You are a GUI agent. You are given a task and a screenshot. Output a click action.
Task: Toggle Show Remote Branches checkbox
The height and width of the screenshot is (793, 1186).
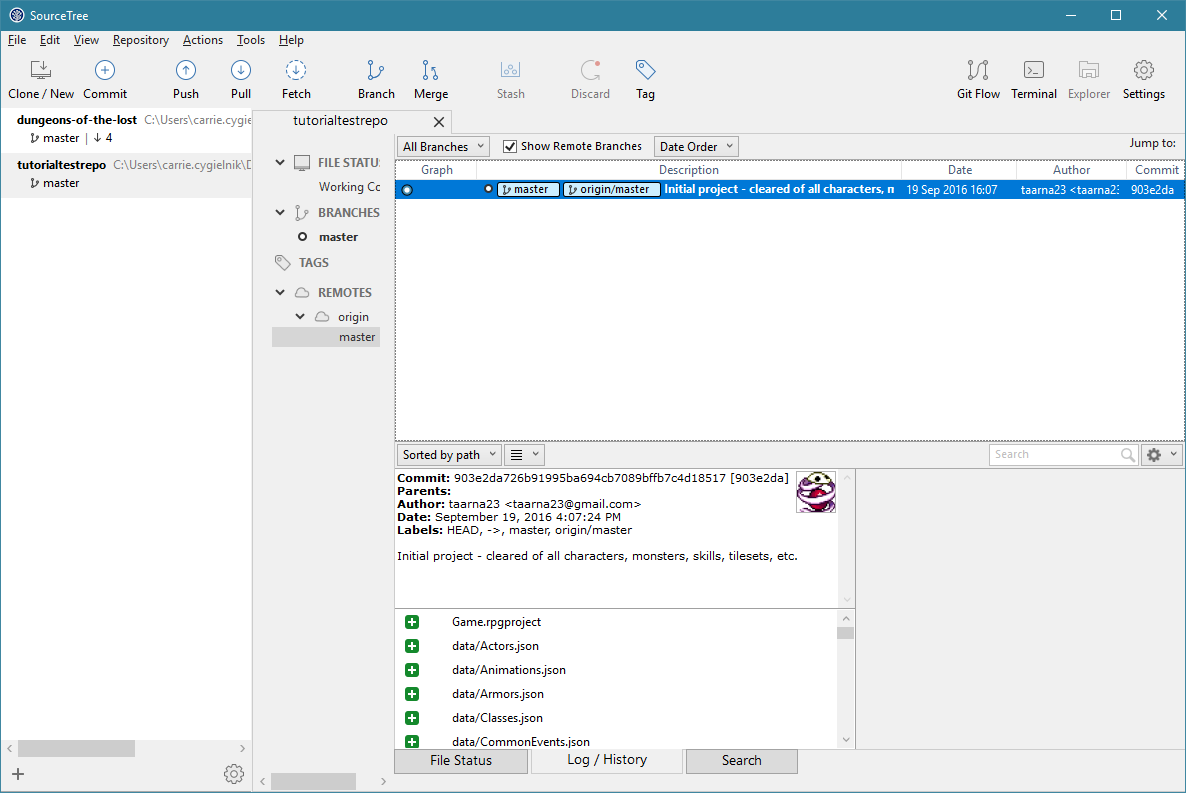510,147
